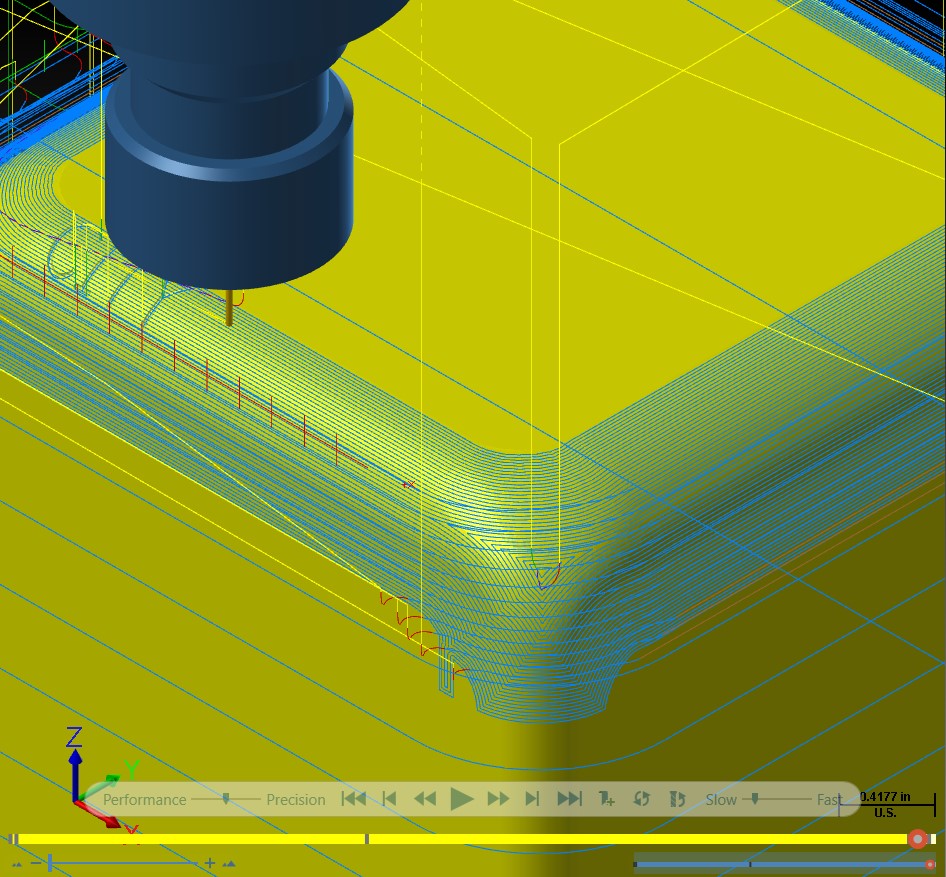Jump to the start of the simulation

click(x=354, y=799)
